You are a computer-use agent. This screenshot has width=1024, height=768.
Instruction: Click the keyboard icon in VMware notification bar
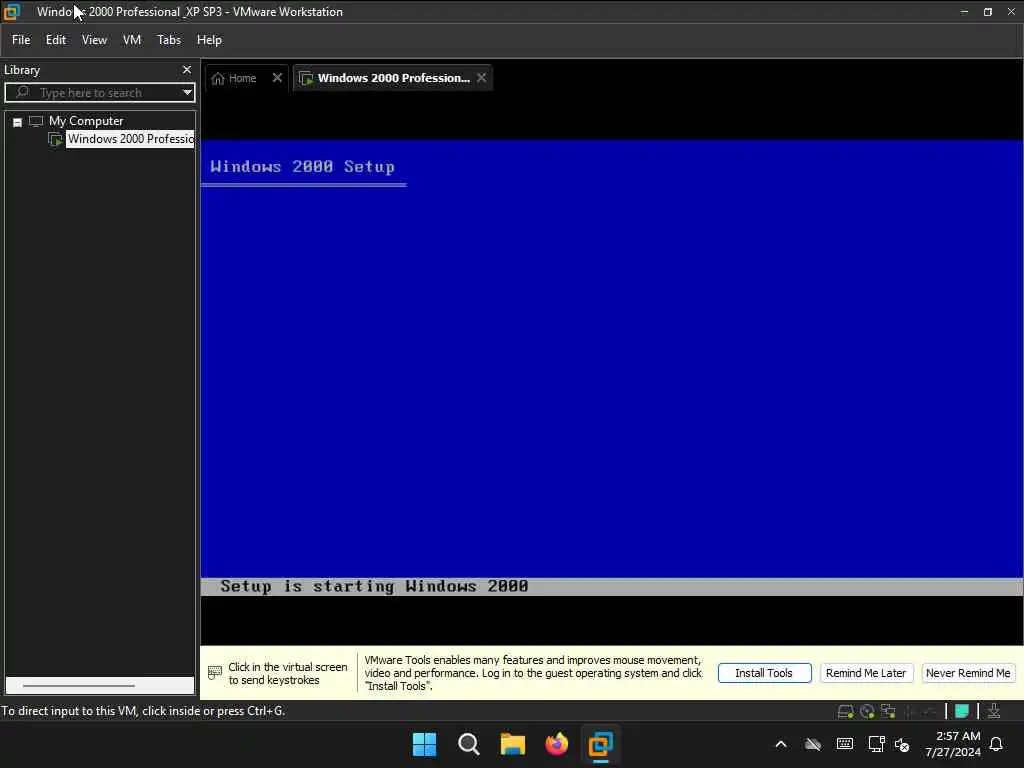tap(214, 673)
